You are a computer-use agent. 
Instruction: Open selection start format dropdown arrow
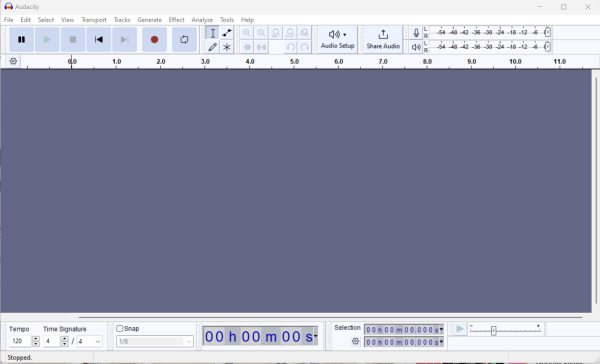(441, 329)
